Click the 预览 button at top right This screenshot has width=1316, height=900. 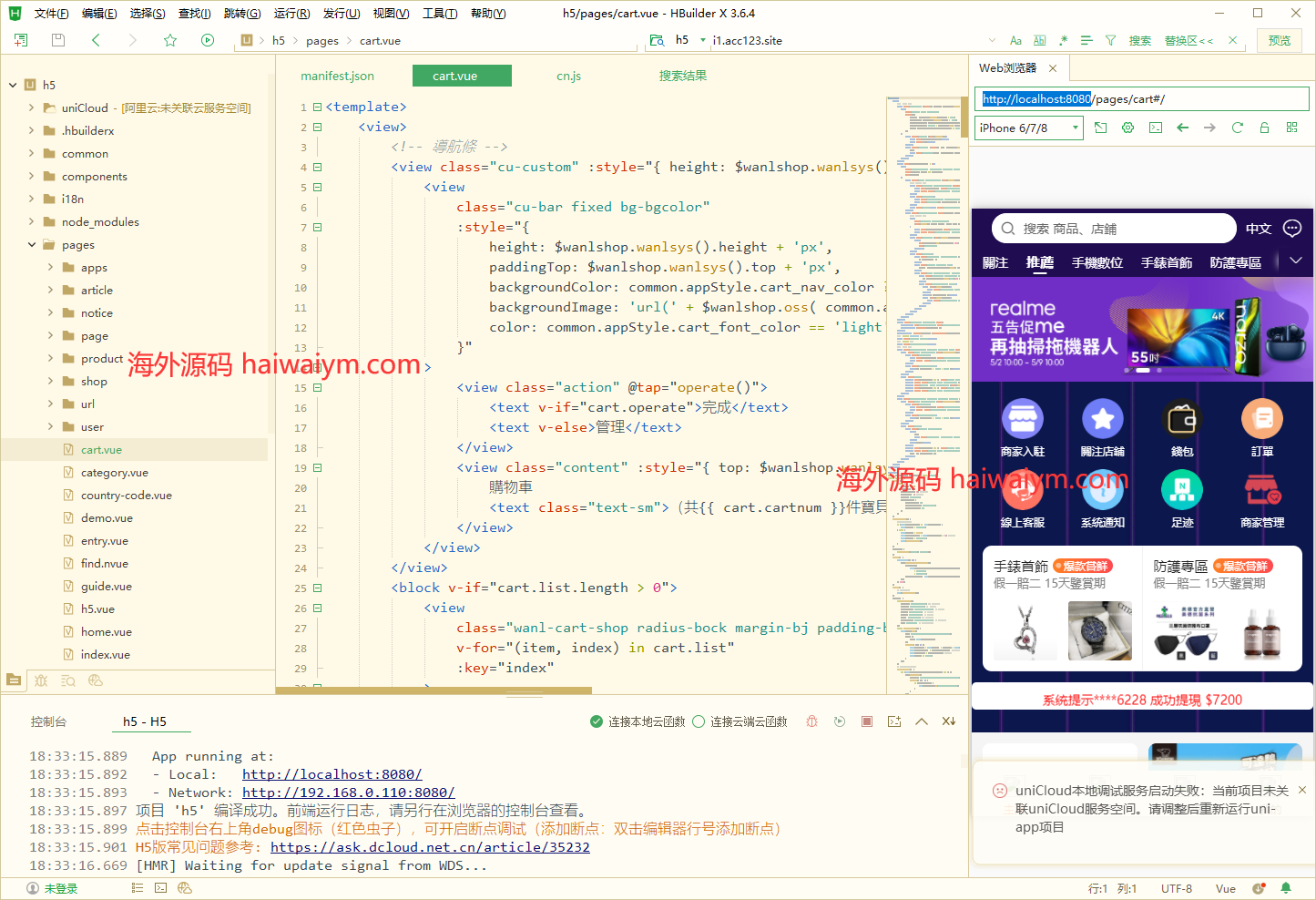(x=1280, y=40)
